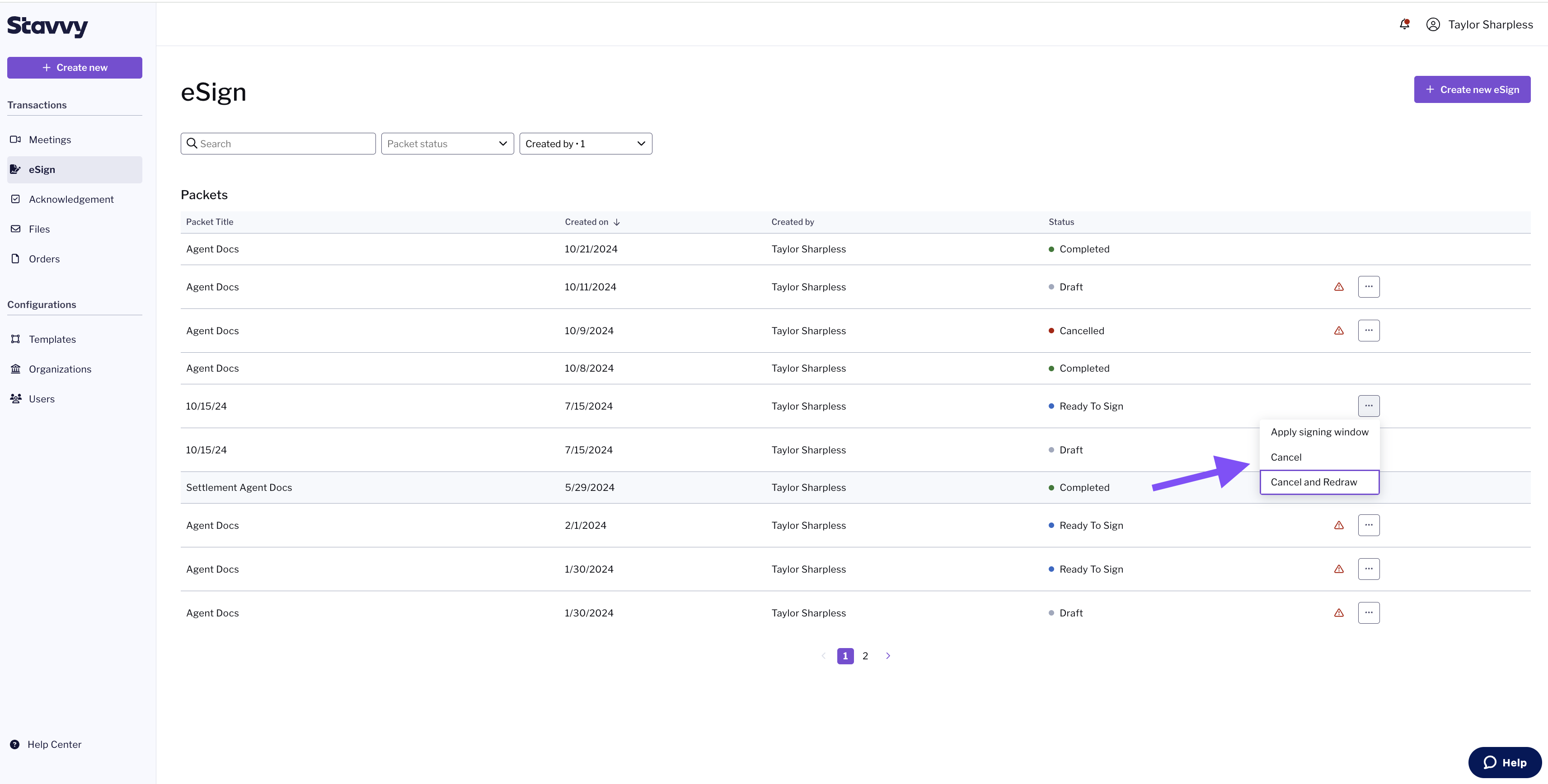Click the search magnifier icon

click(192, 144)
